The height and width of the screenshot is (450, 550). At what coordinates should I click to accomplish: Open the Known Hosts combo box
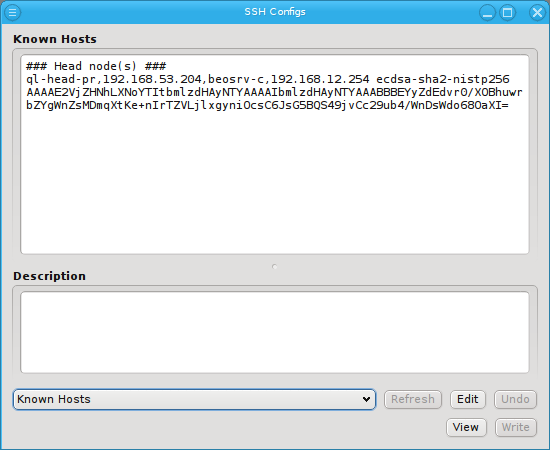point(194,399)
